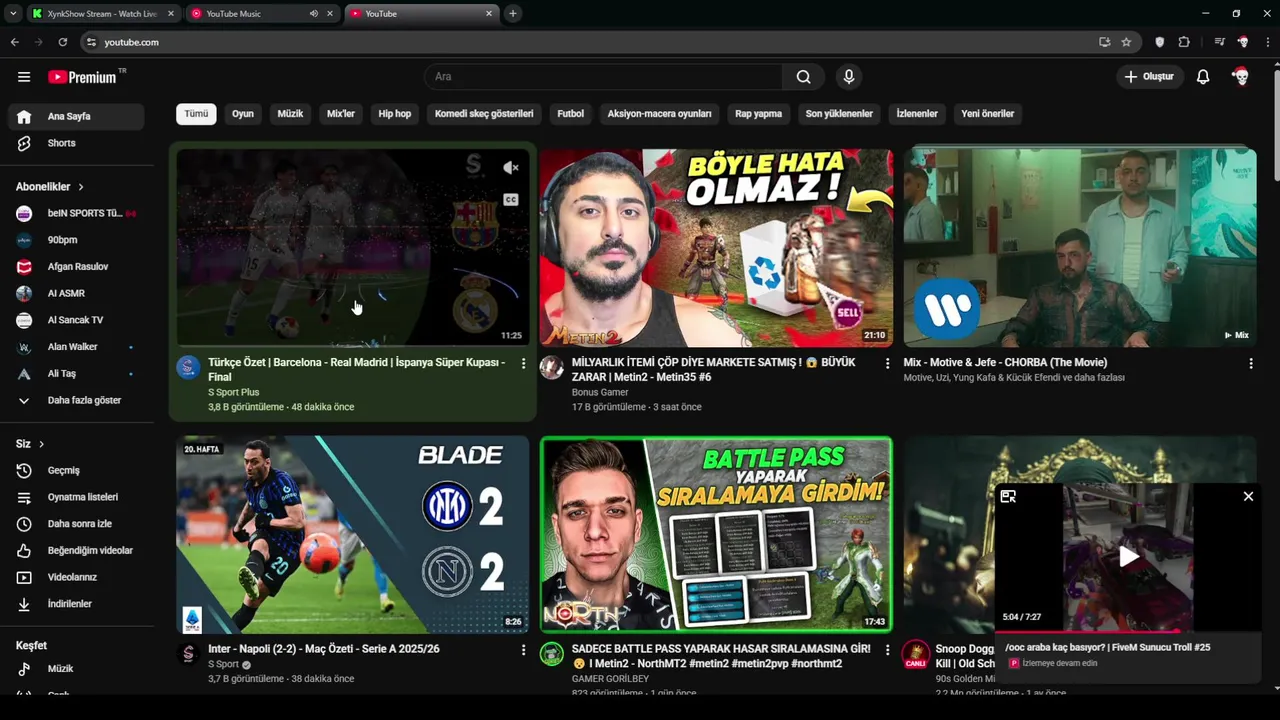Open S Sport Plus channel avatar
The height and width of the screenshot is (720, 1280).
tap(188, 367)
